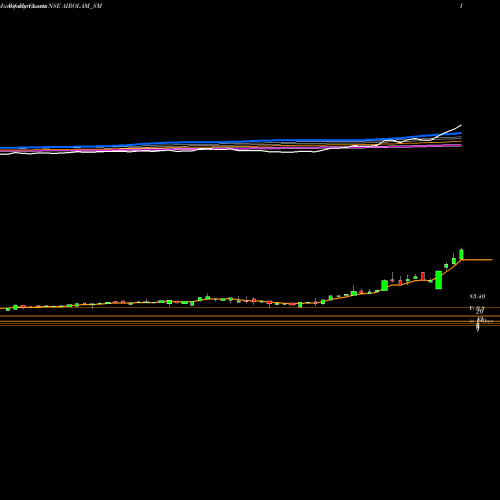Click the '1' label in the top-right corner

(461, 6)
